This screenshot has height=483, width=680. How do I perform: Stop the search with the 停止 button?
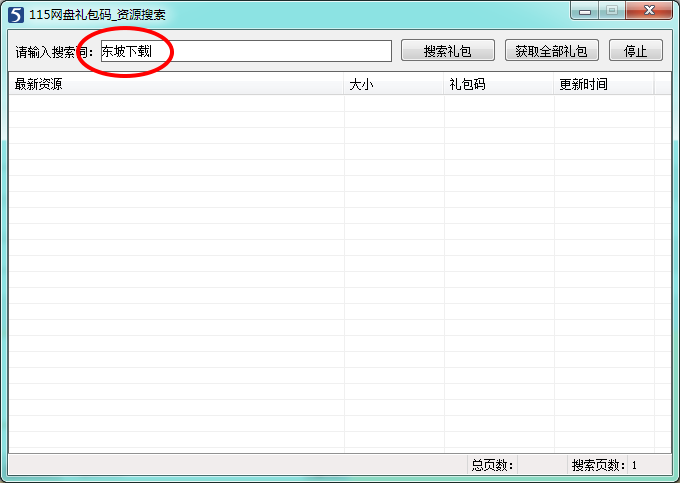[x=636, y=51]
